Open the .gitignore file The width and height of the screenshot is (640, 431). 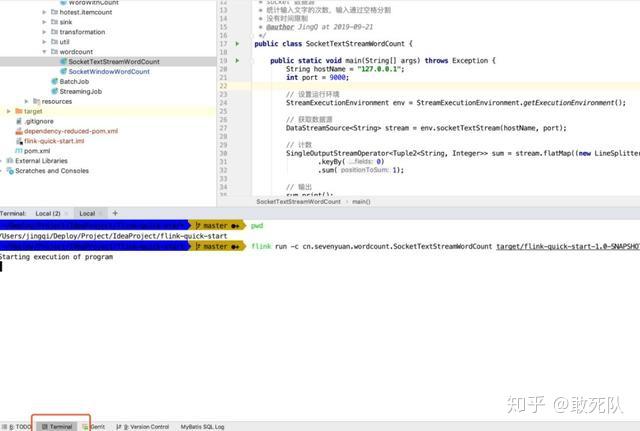[39, 121]
